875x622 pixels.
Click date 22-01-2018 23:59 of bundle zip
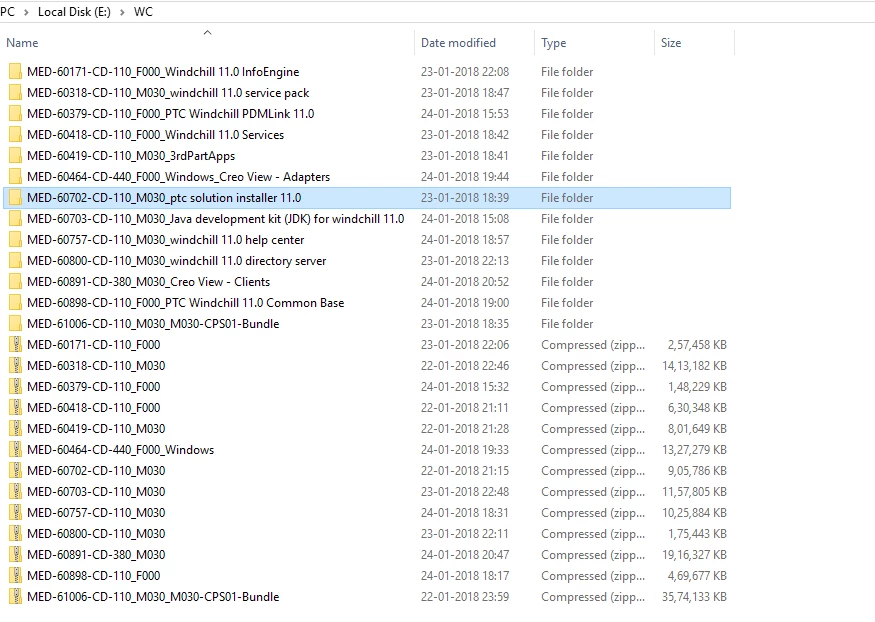coord(465,597)
